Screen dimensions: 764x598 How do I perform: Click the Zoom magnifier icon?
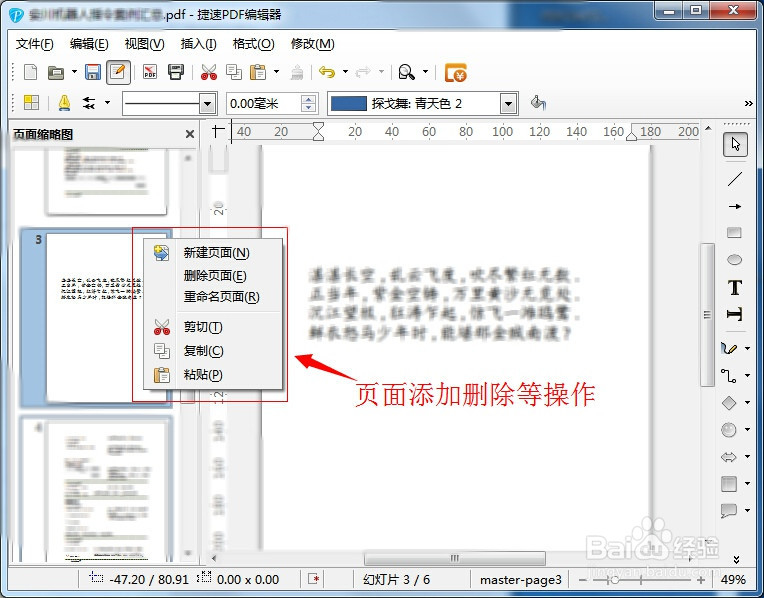[406, 72]
